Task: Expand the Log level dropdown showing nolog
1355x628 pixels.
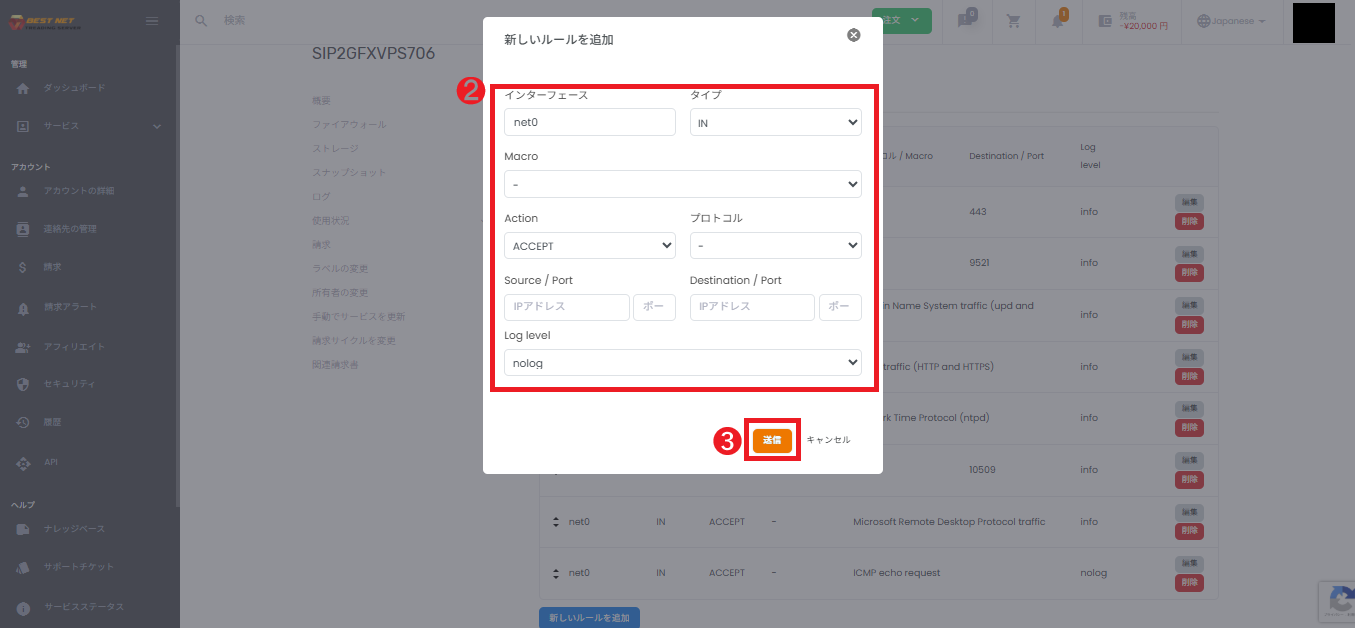Action: [x=682, y=362]
